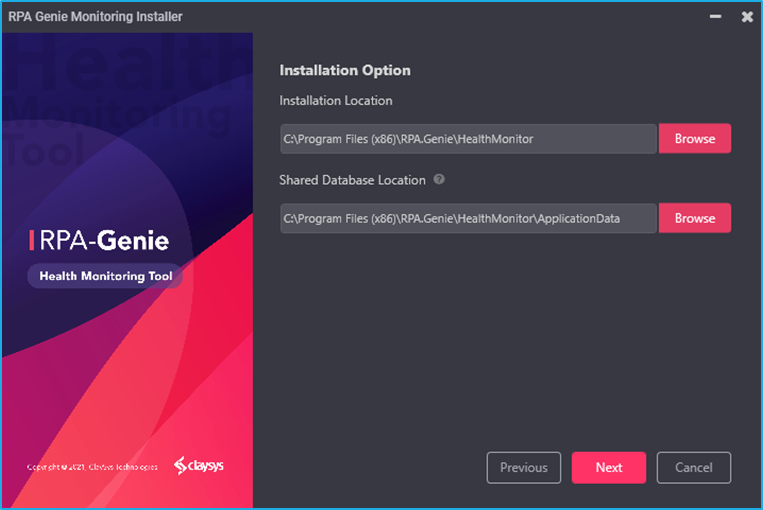This screenshot has width=763, height=510.
Task: Click the RPA-Genie logo on left panel
Action: tap(100, 240)
